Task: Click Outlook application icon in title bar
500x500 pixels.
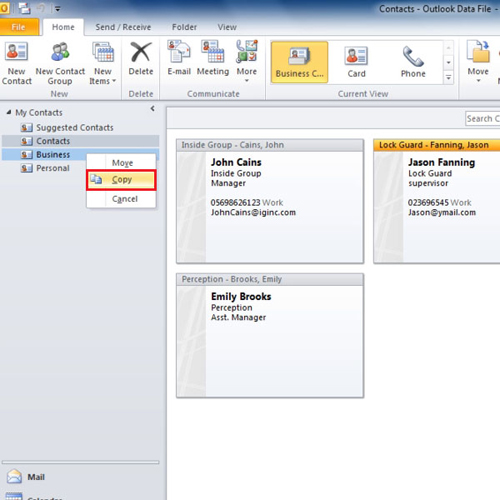Action: pyautogui.click(x=5, y=8)
